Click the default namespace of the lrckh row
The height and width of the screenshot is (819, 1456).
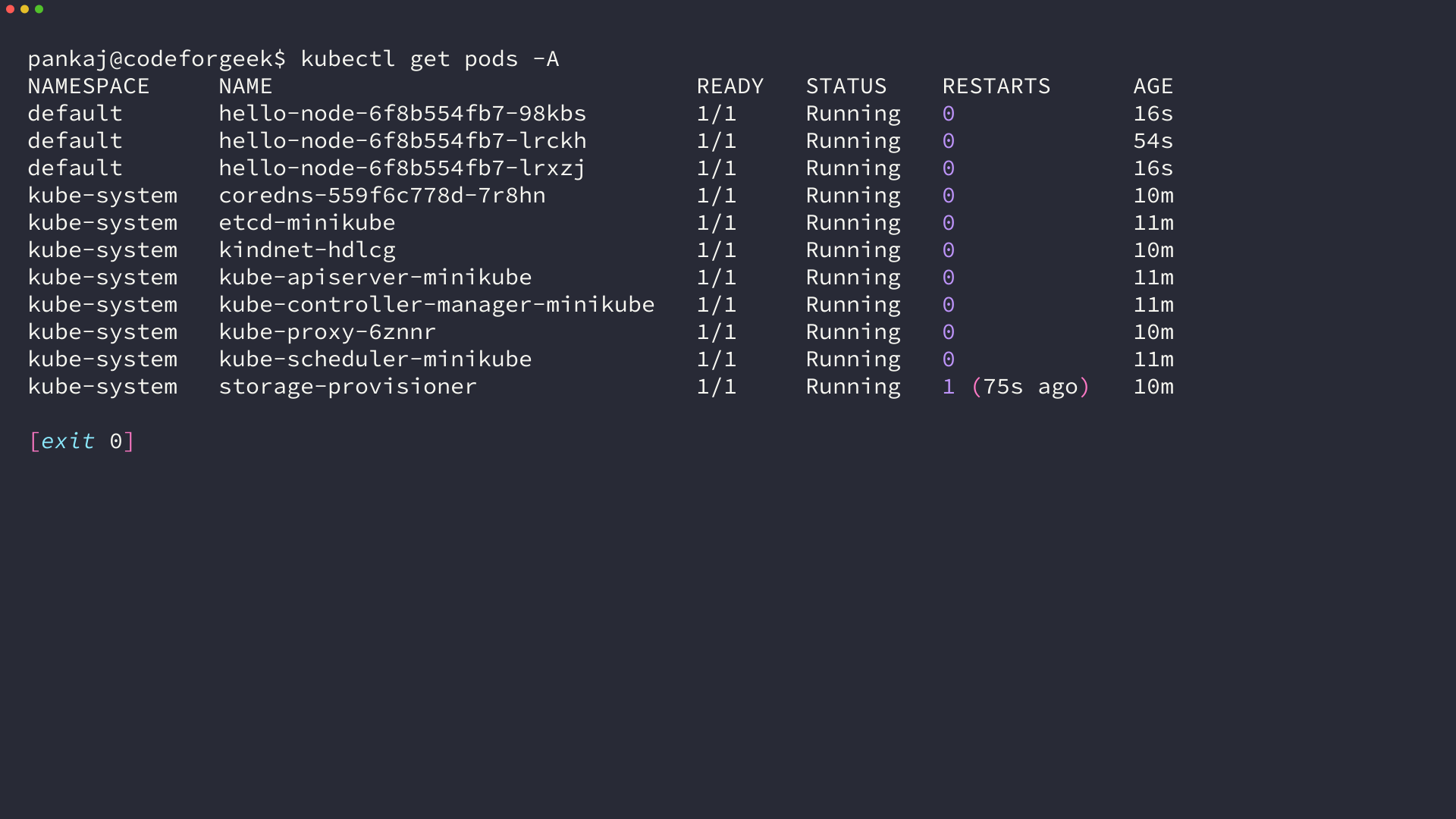tap(75, 141)
